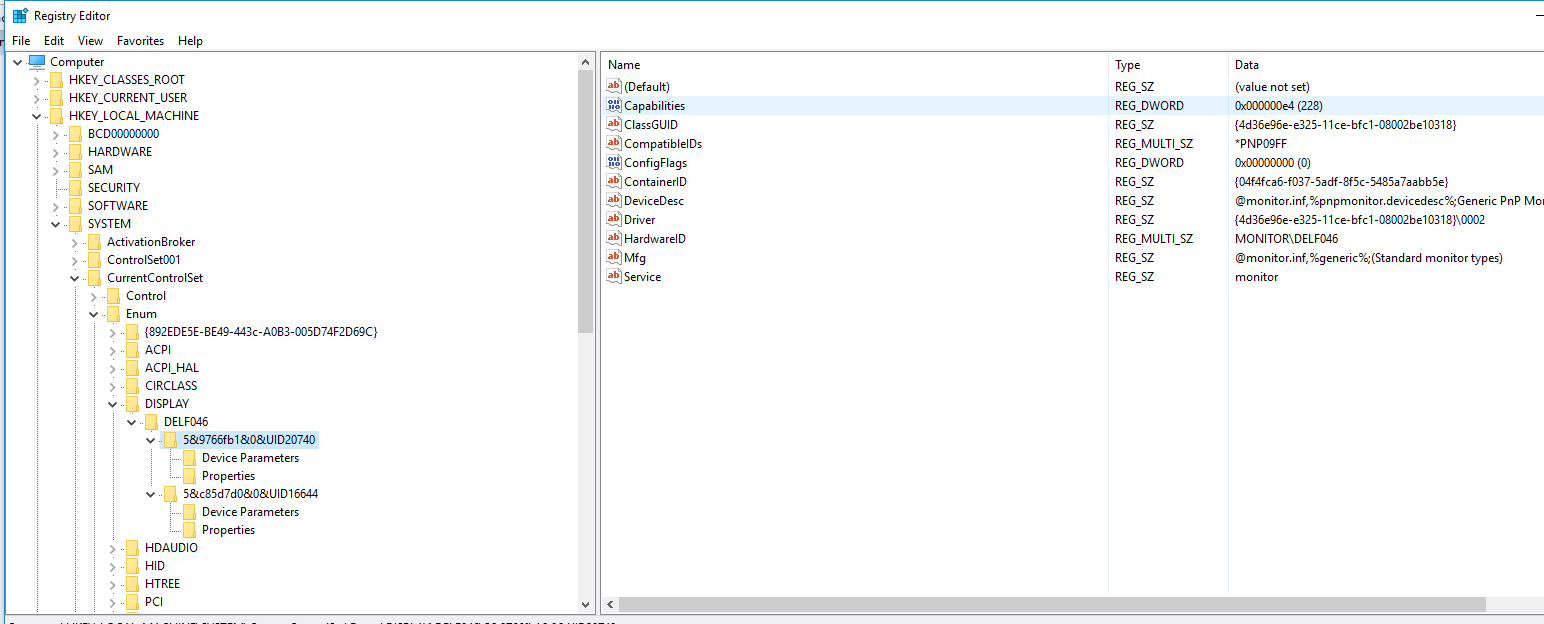Select the ACPI key label
The image size is (1544, 624).
[x=158, y=350]
